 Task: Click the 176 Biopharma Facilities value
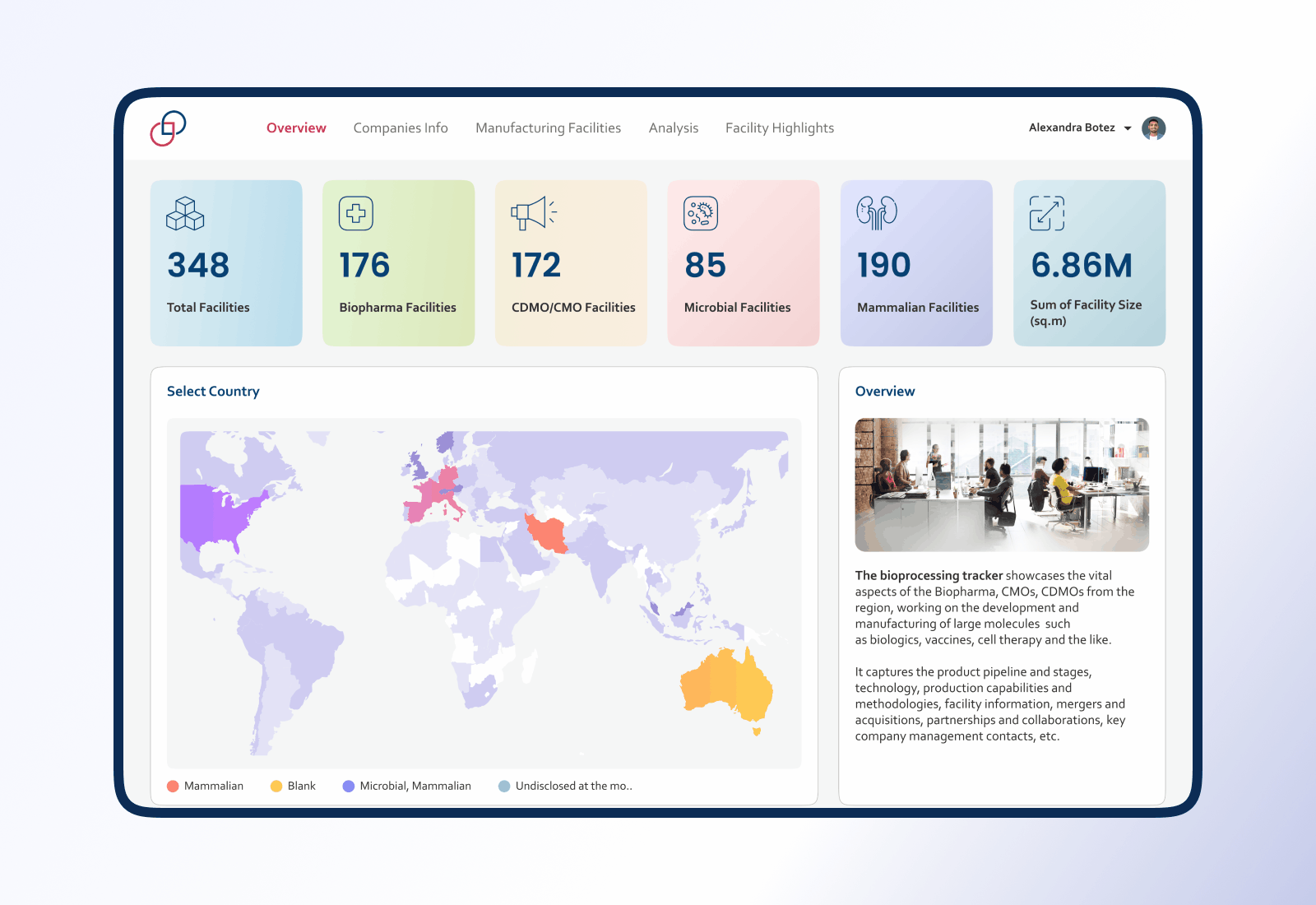tap(364, 265)
